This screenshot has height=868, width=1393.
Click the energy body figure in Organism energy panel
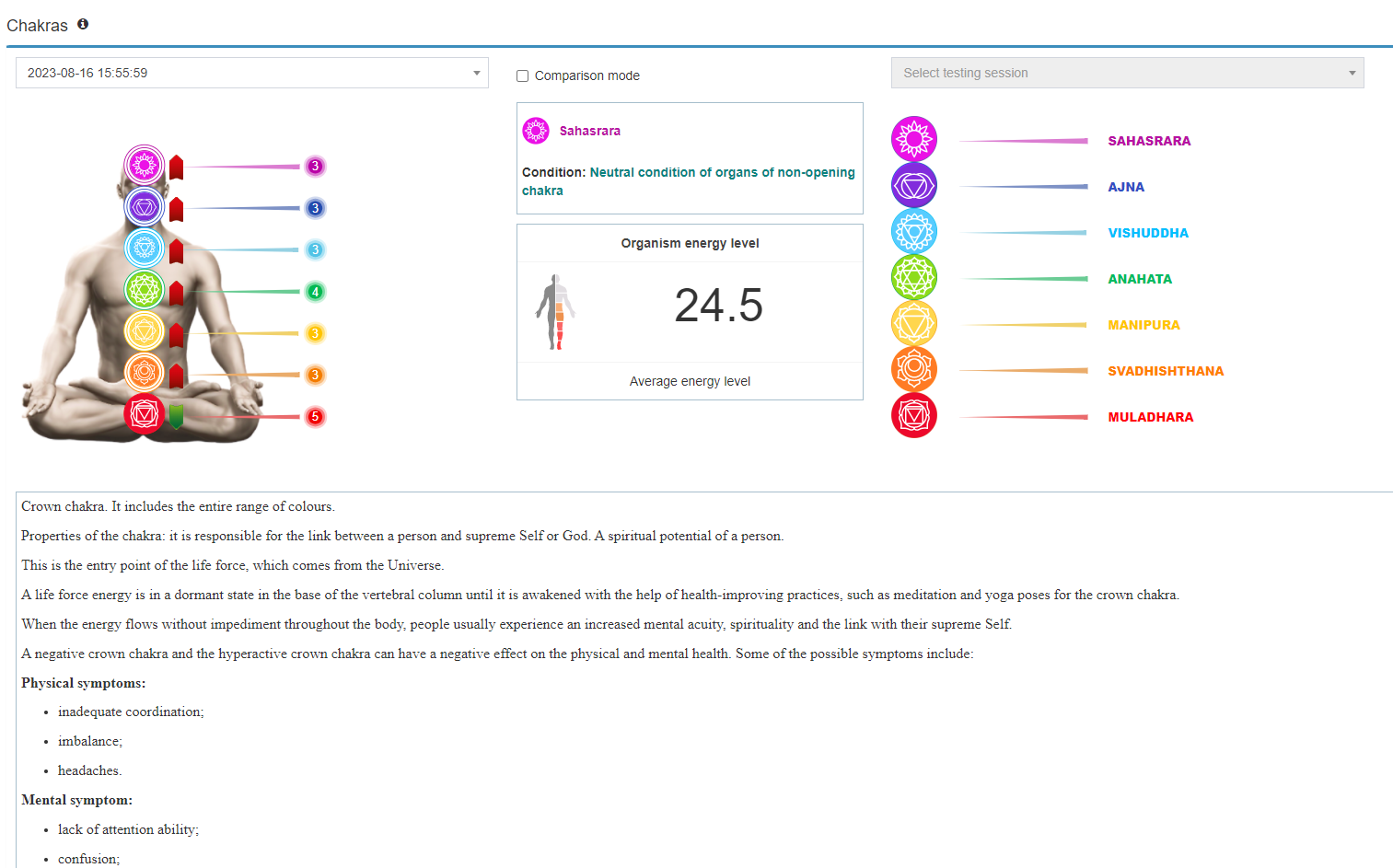tap(557, 311)
